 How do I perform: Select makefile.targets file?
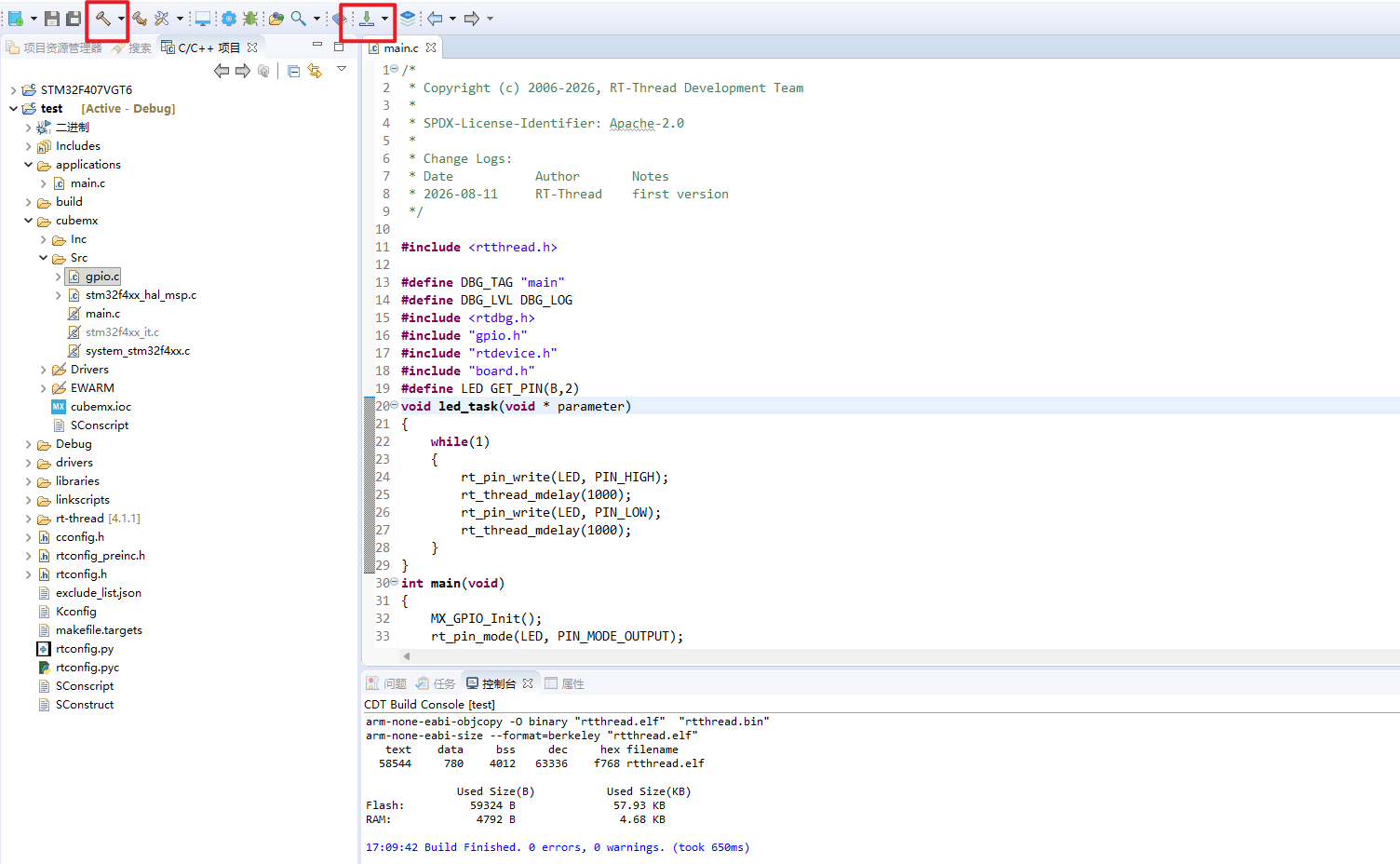(99, 630)
